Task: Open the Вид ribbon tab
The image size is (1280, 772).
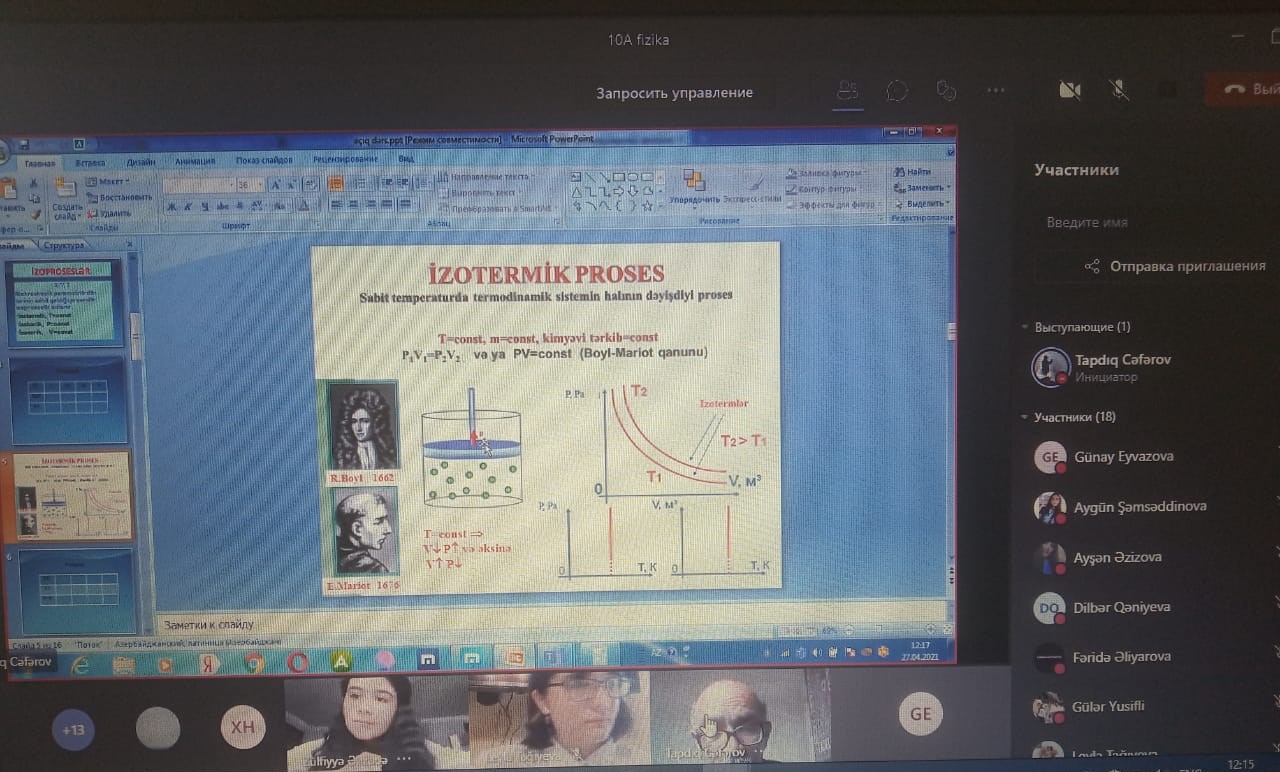Action: click(406, 158)
